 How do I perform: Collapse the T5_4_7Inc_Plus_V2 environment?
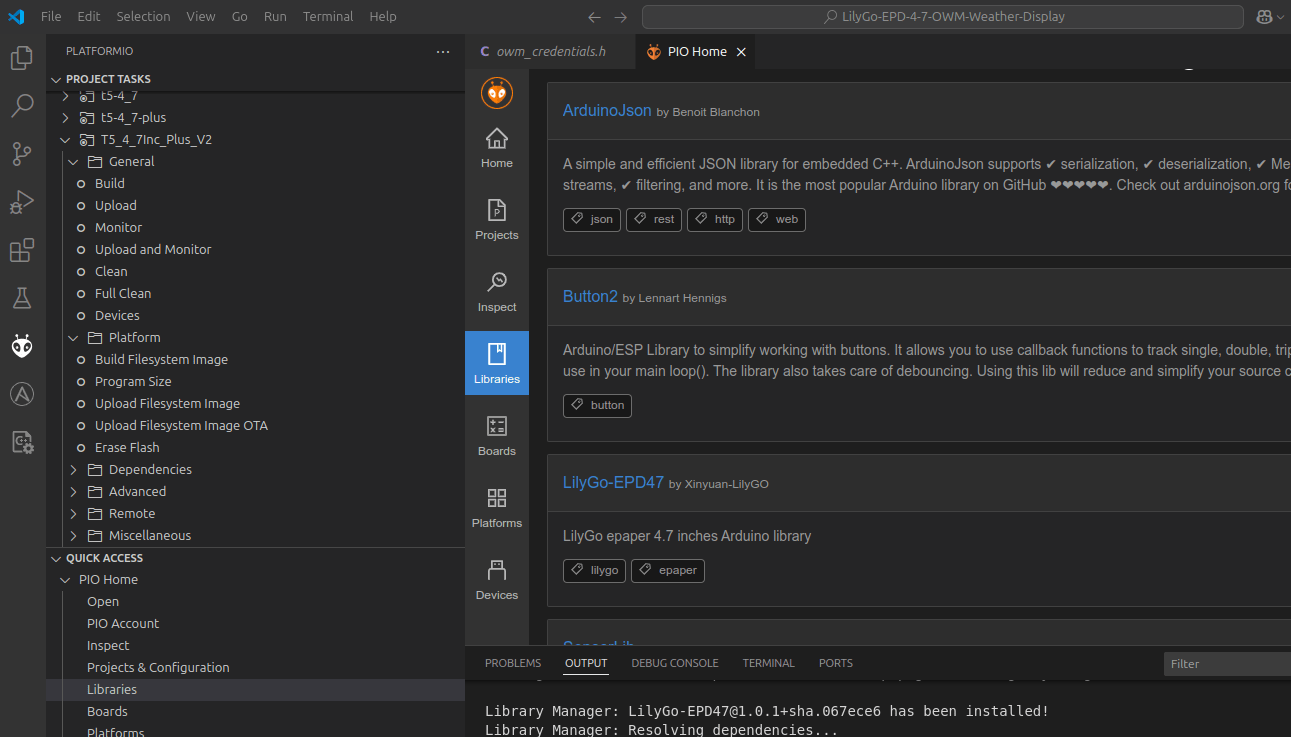click(66, 140)
